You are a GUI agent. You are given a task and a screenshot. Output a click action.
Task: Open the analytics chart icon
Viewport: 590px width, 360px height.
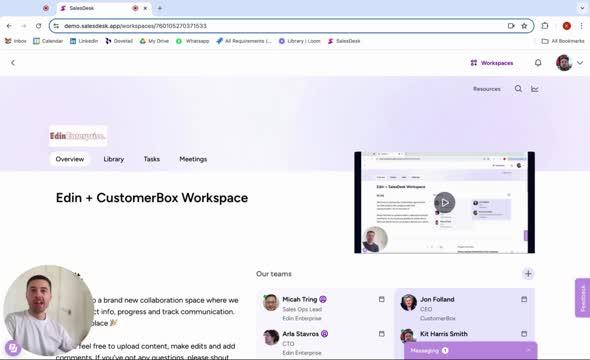[535, 89]
